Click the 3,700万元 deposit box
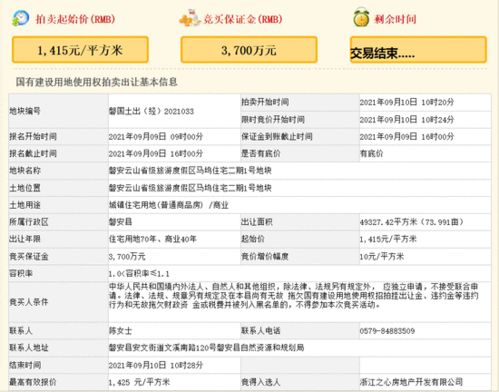The image size is (499, 392). (249, 50)
